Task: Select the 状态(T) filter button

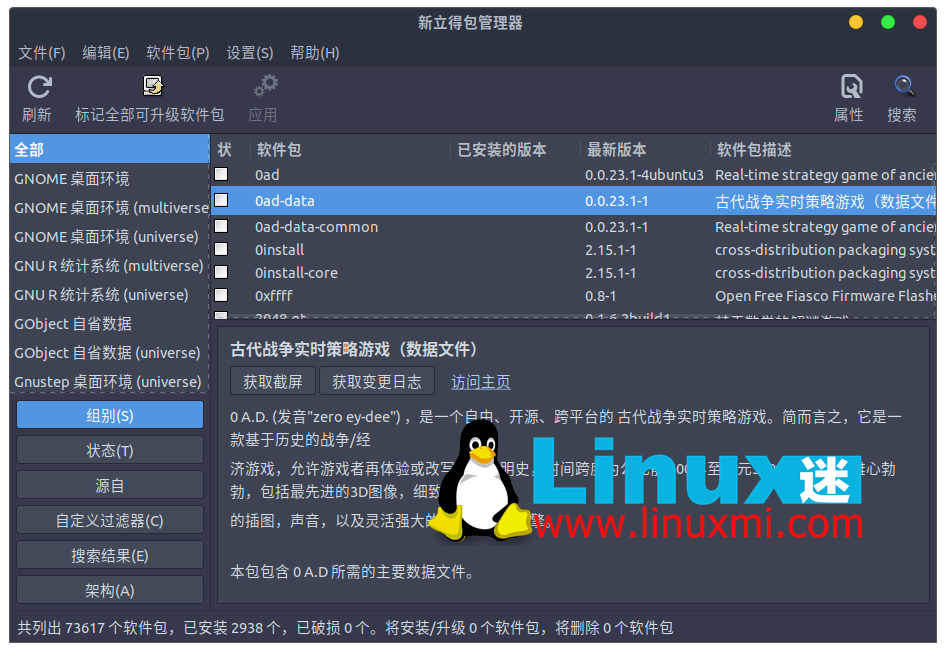Action: pos(110,450)
